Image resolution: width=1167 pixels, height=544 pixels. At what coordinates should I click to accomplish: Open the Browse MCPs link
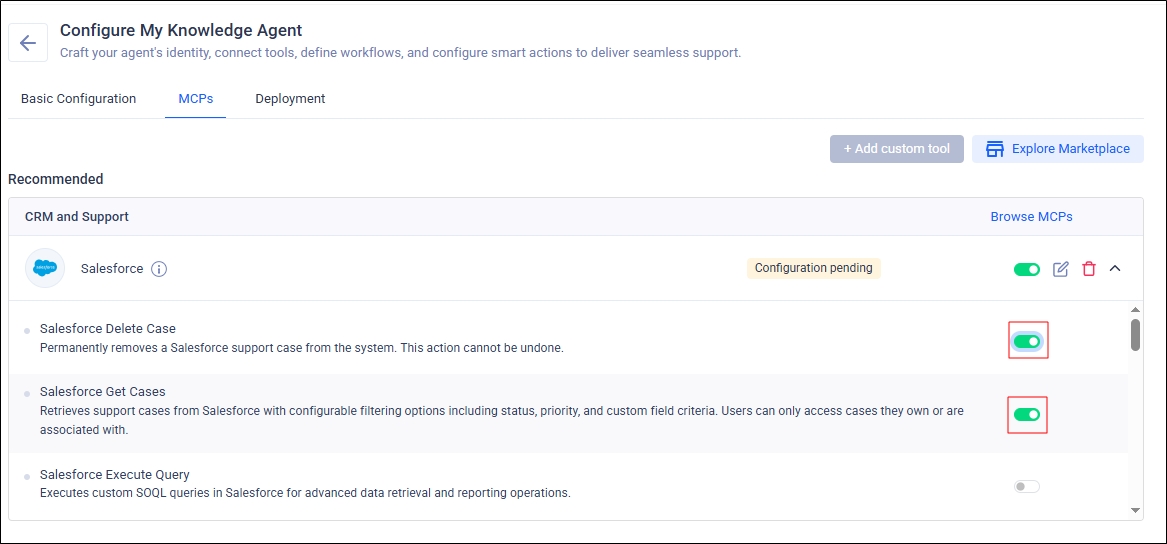[1031, 216]
